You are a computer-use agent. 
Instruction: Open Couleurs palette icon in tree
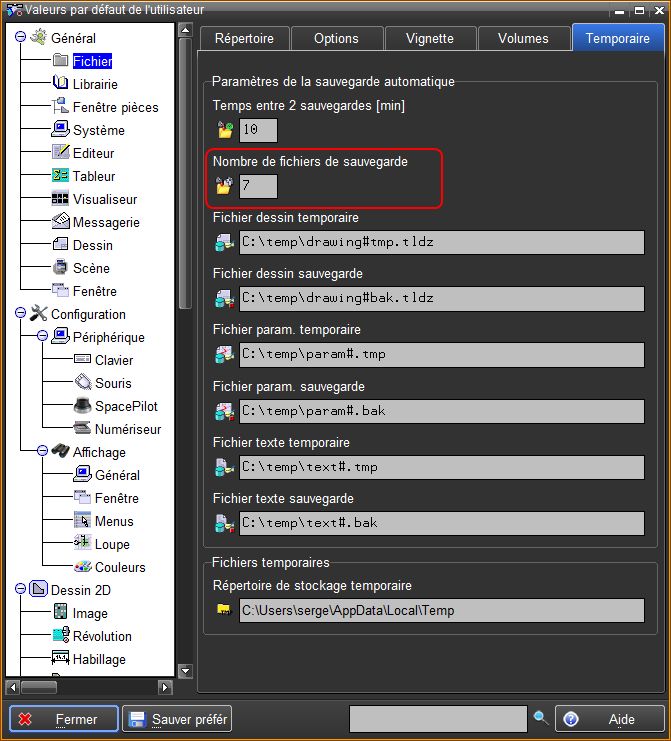pos(83,567)
